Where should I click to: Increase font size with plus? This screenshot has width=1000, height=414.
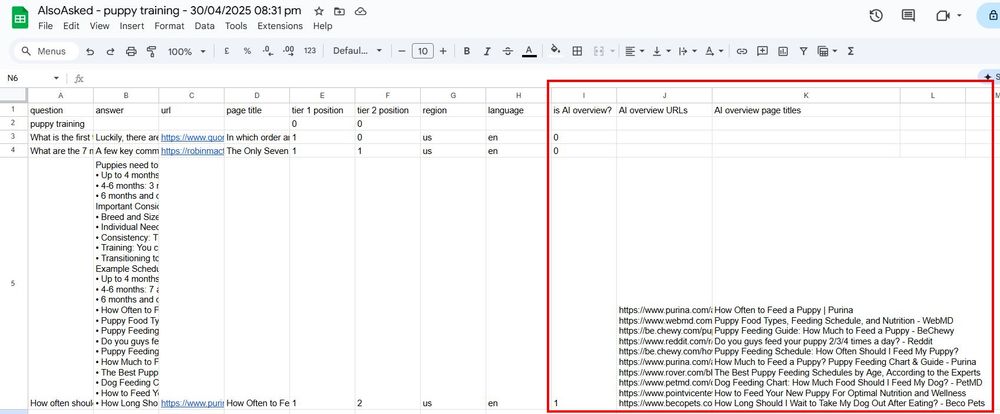pyautogui.click(x=443, y=51)
